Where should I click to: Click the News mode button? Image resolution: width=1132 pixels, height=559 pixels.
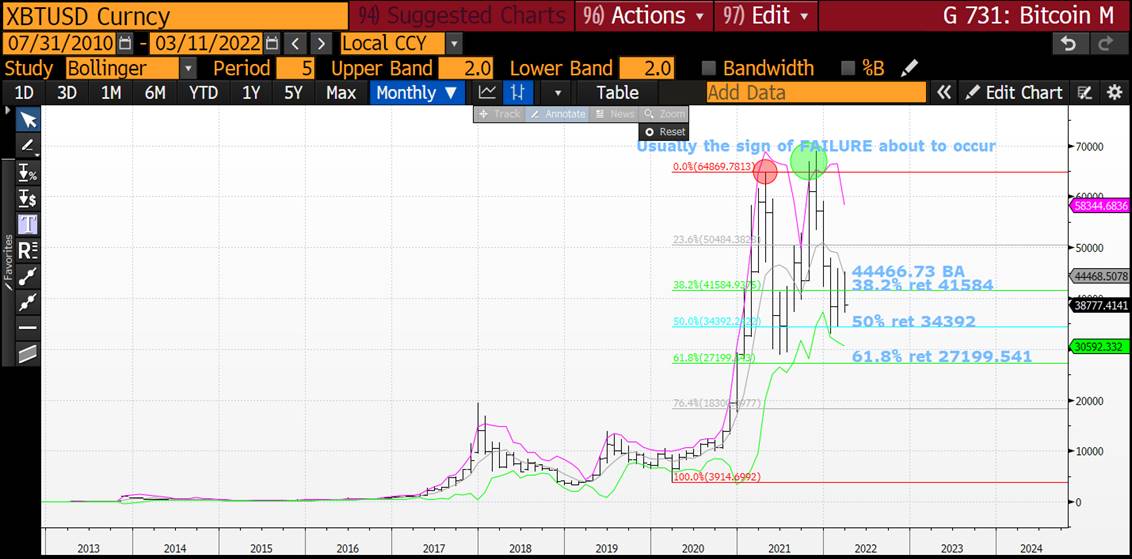pyautogui.click(x=614, y=114)
